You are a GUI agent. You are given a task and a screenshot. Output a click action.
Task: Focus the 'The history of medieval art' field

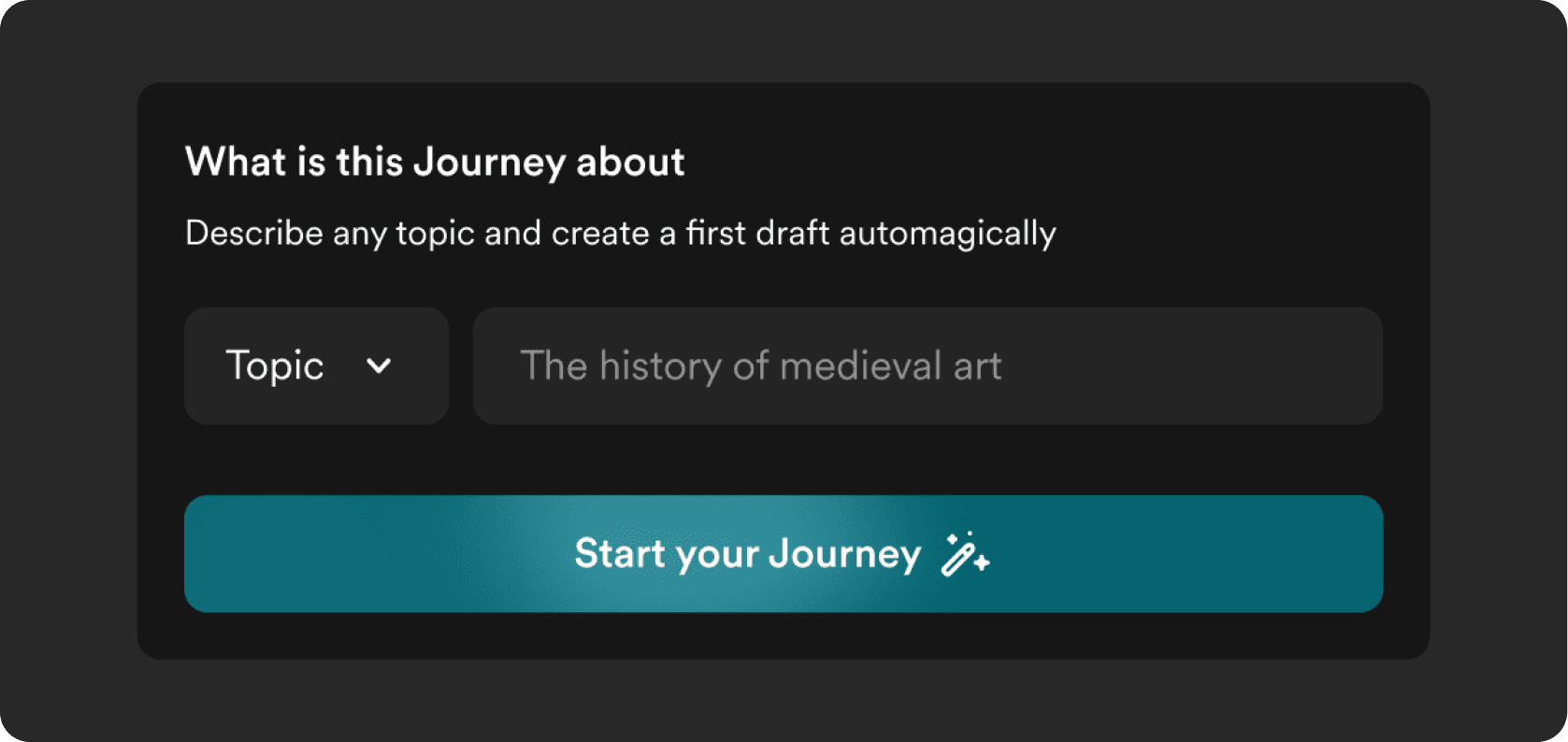[927, 365]
